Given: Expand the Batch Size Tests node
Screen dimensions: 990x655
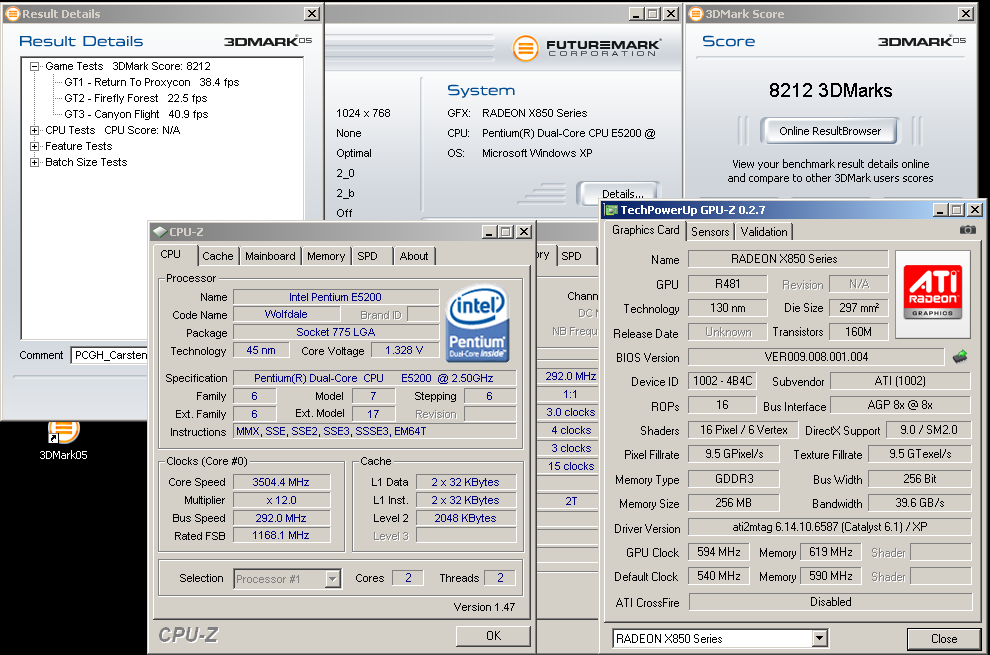Looking at the screenshot, I should pos(35,162).
